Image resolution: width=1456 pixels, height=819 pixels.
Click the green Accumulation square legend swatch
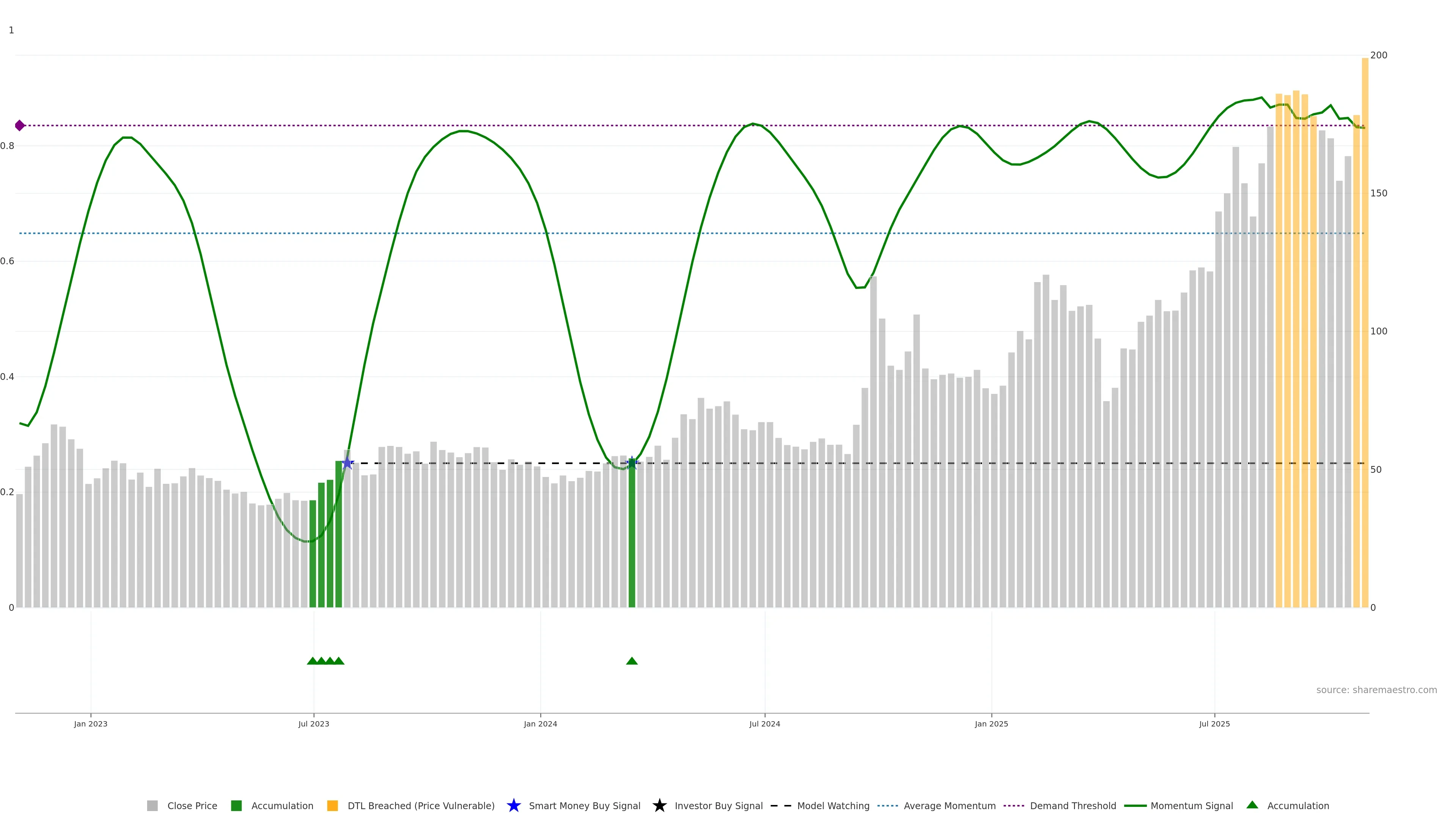236,805
